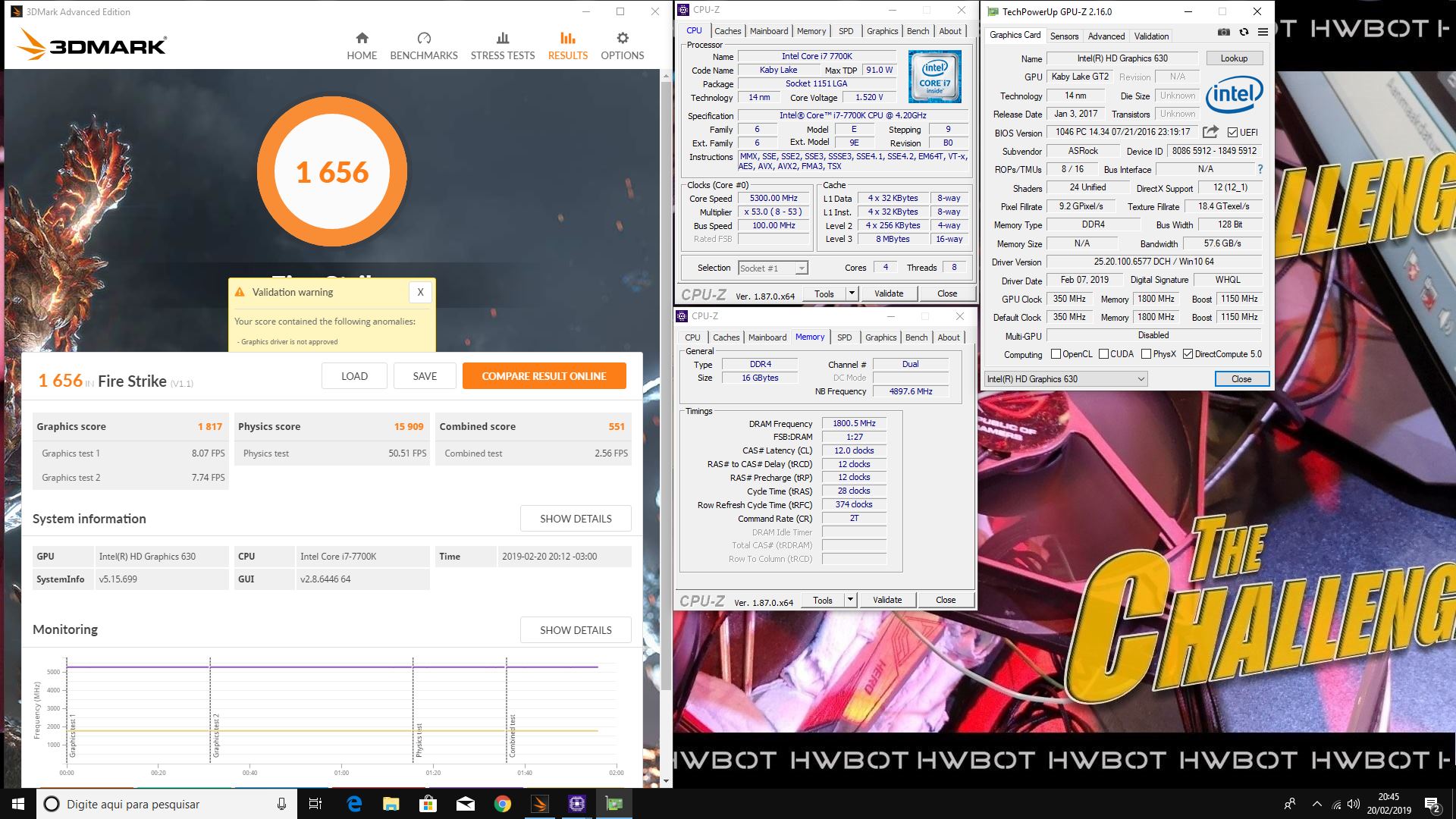Open 3DMark OPTIONS gear

[623, 46]
